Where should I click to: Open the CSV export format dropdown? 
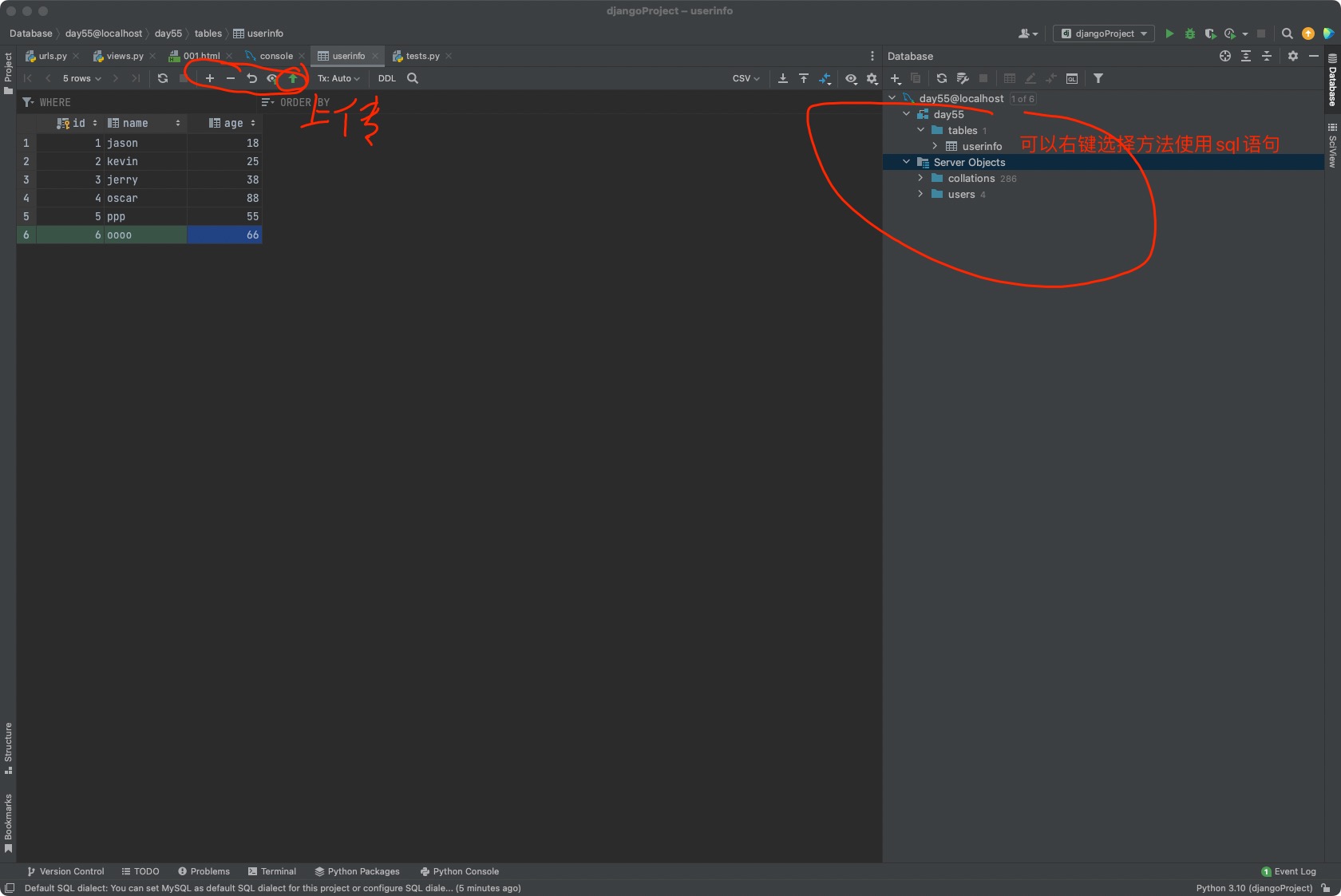click(746, 78)
